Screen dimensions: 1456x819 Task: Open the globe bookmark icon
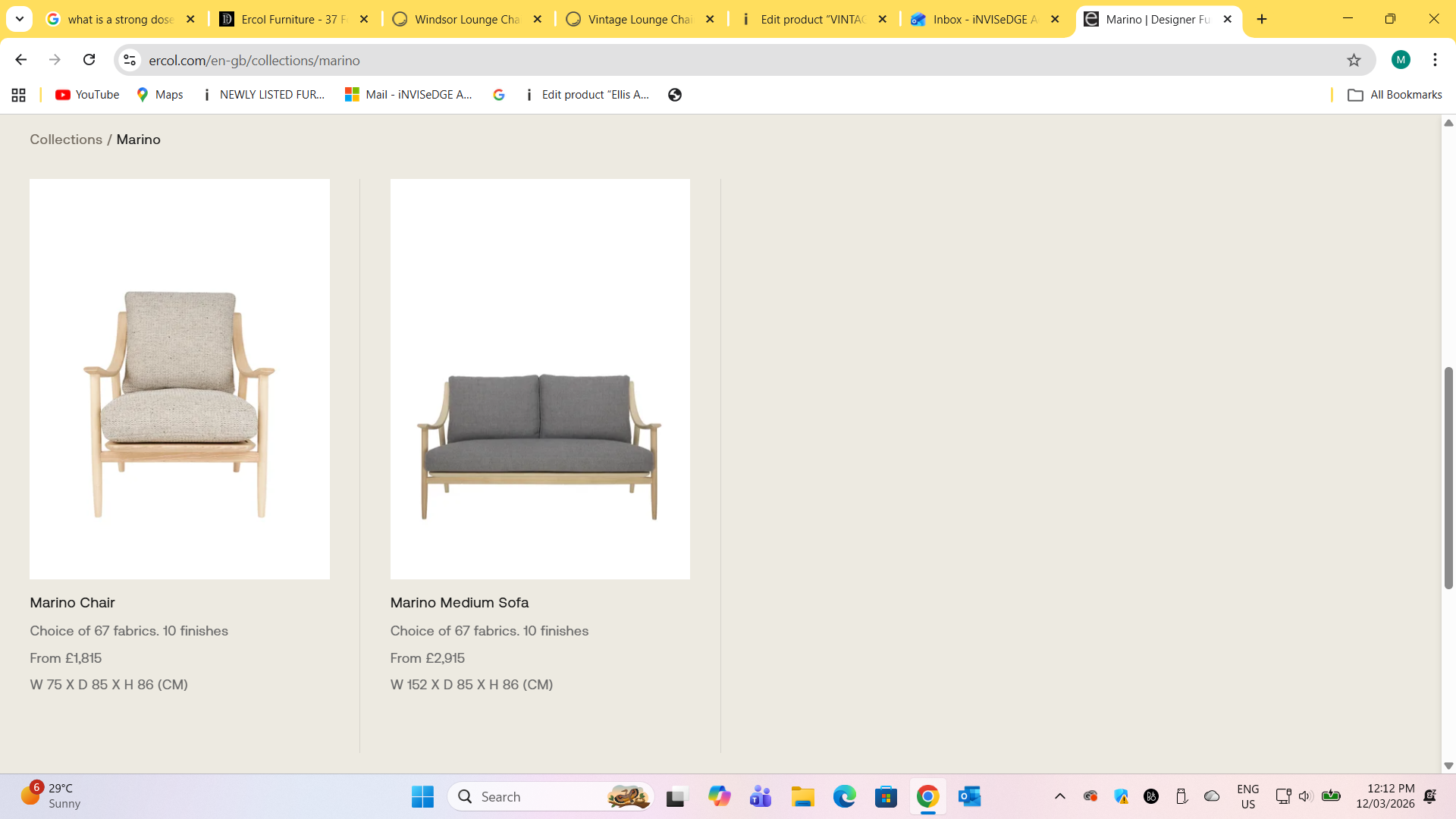click(675, 95)
